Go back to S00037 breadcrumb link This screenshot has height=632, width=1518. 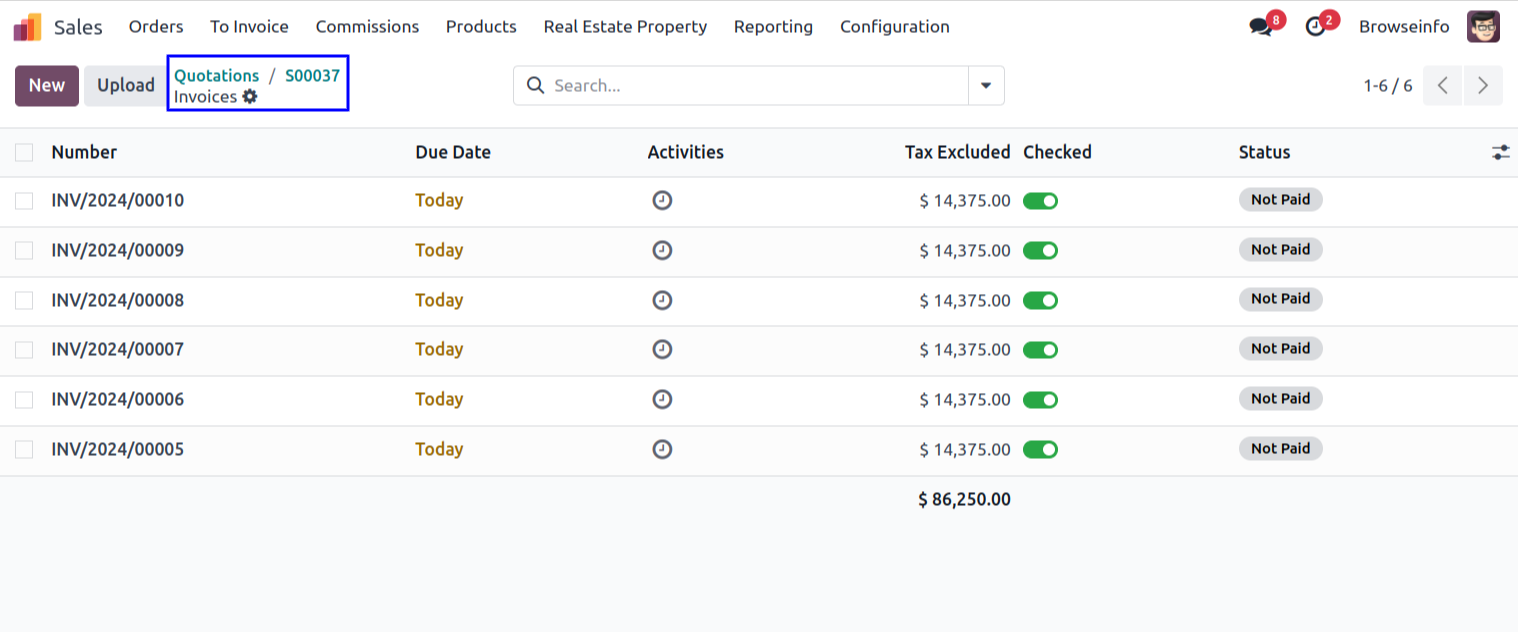click(x=312, y=76)
